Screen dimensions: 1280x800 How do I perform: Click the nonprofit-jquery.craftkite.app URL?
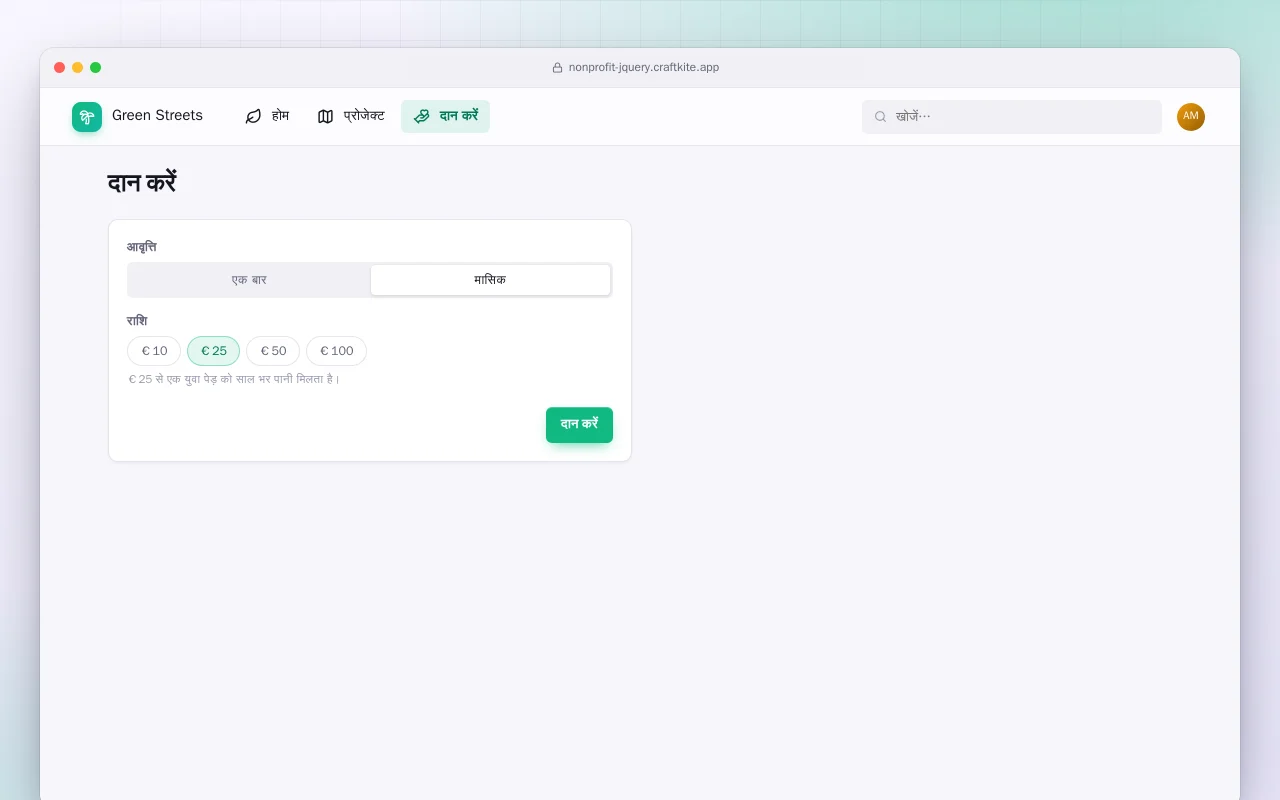coord(644,68)
